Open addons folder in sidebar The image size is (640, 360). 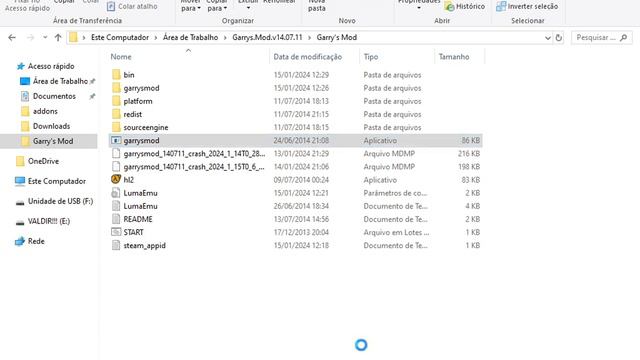coord(45,111)
